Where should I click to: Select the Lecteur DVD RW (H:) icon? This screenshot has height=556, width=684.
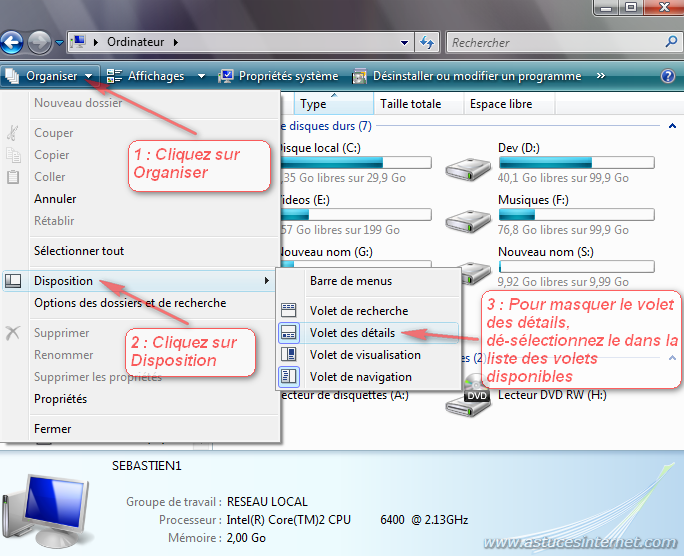click(x=468, y=395)
